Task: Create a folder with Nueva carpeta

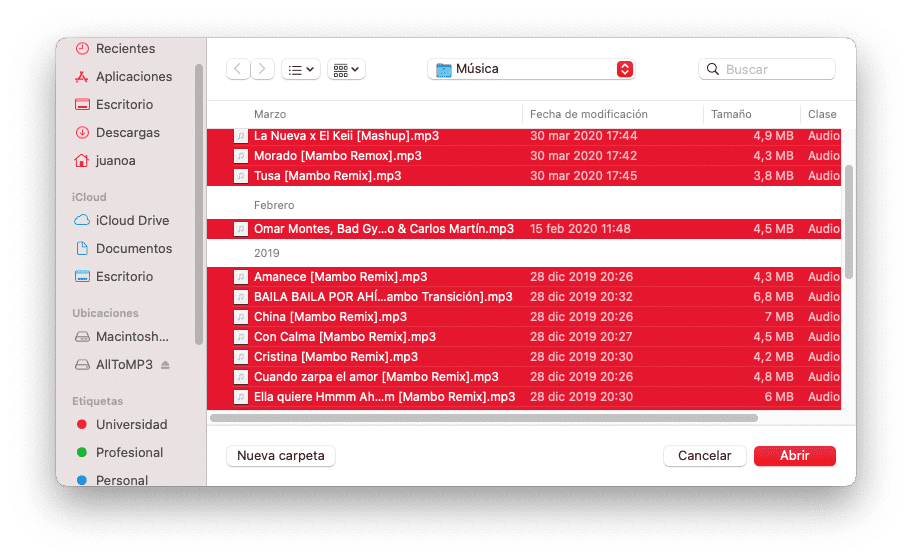Action: click(280, 456)
